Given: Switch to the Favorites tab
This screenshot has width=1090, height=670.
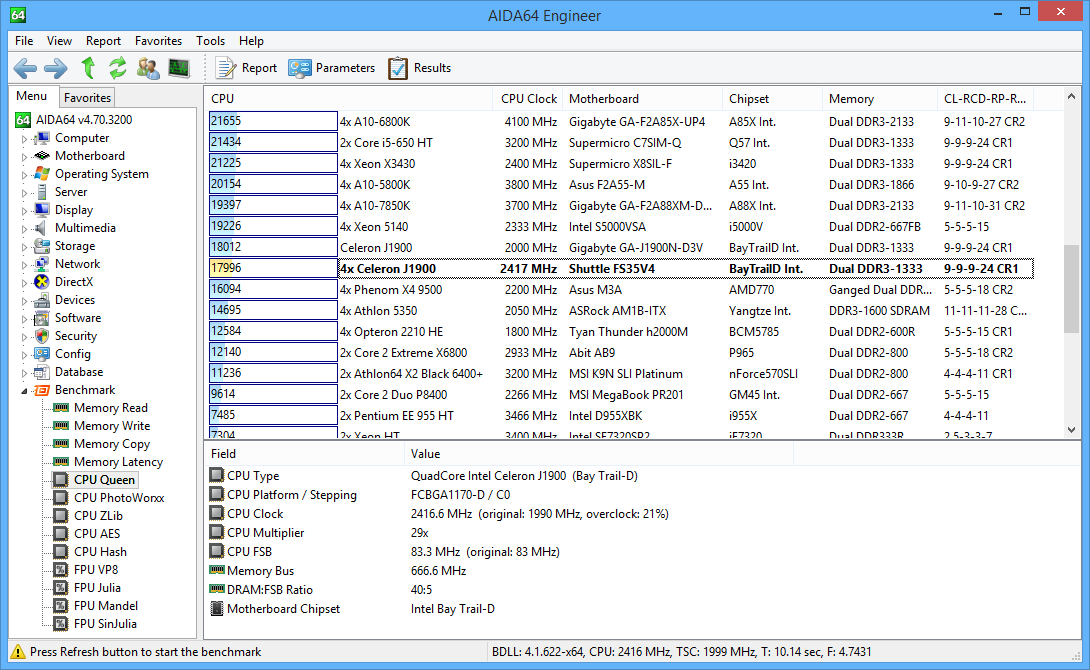Looking at the screenshot, I should [87, 98].
